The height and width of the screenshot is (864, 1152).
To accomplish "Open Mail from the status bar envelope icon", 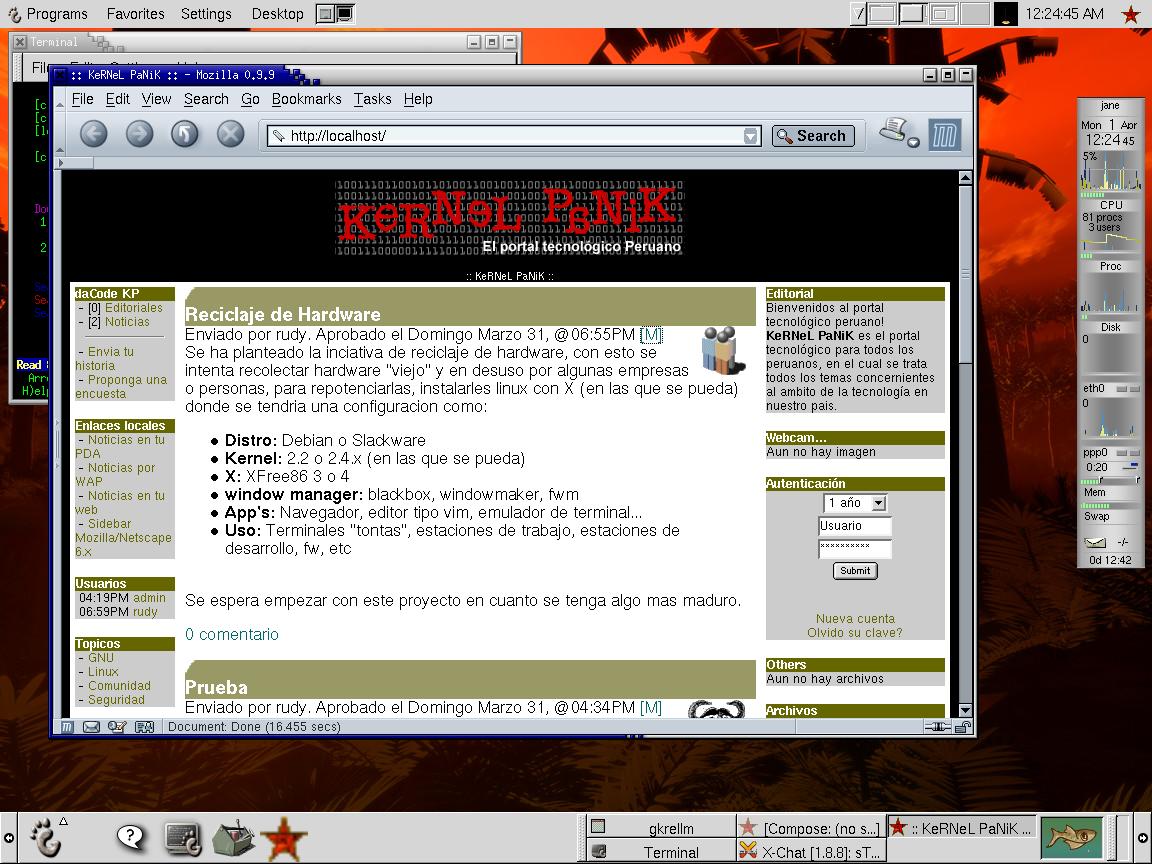I will point(91,727).
